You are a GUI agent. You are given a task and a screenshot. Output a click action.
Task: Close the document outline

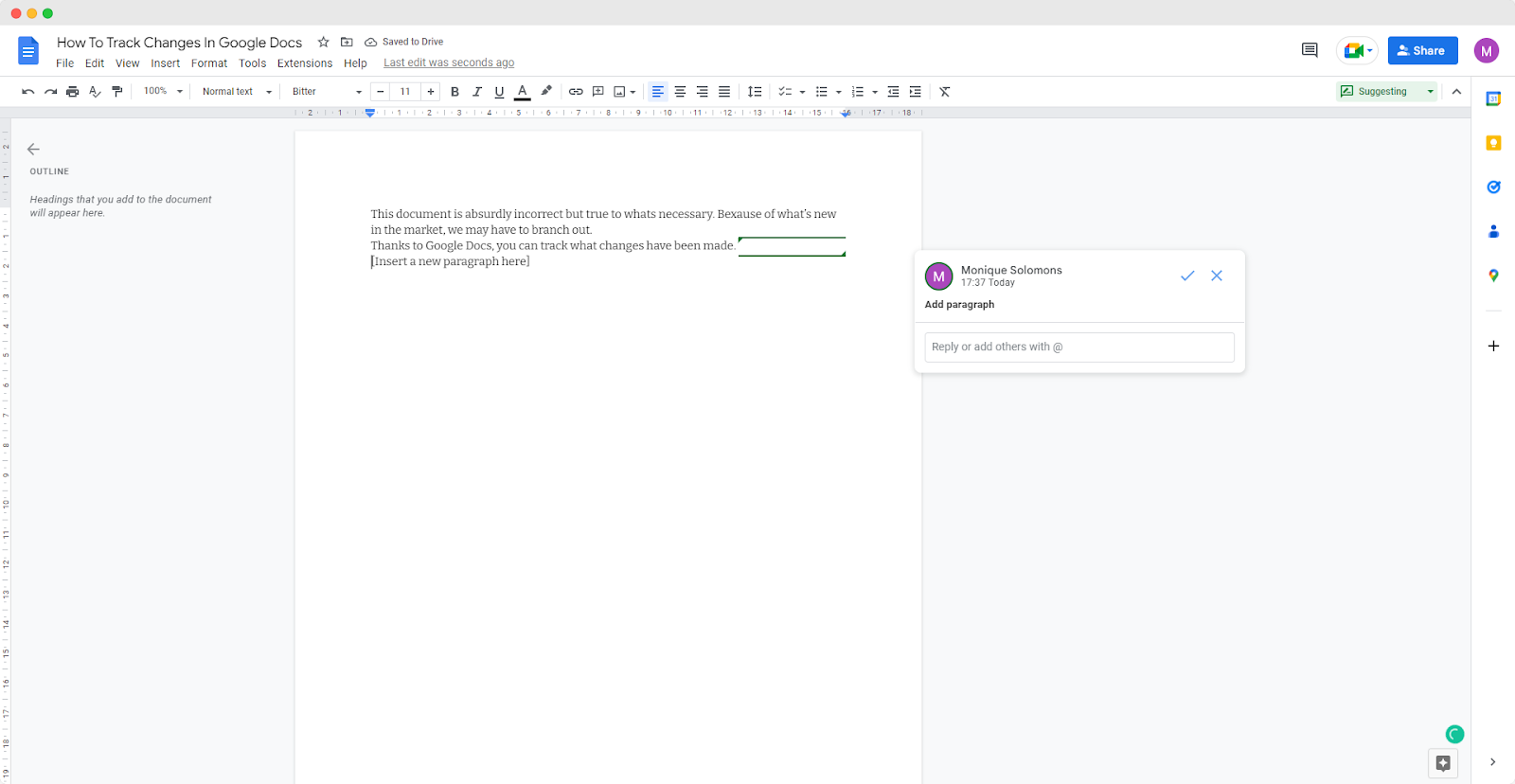pos(33,149)
